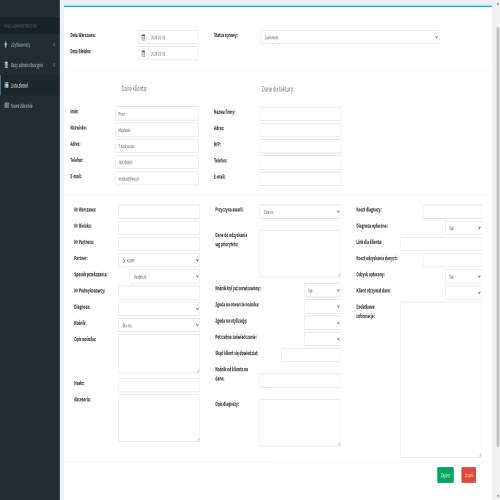Viewport: 500px width, 500px height.
Task: Click the green Zapisz save button
Action: coord(445,475)
